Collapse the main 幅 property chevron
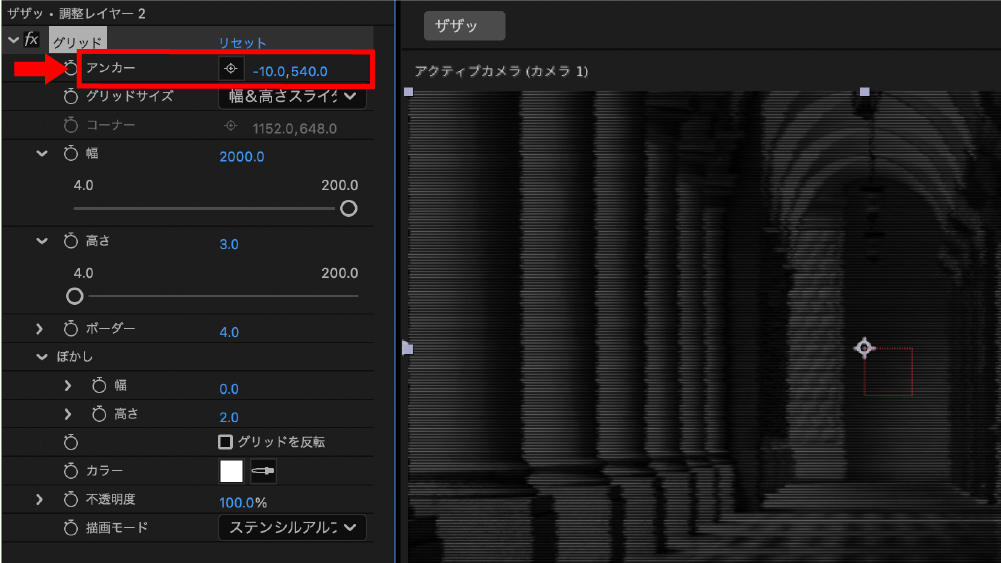 tap(41, 153)
